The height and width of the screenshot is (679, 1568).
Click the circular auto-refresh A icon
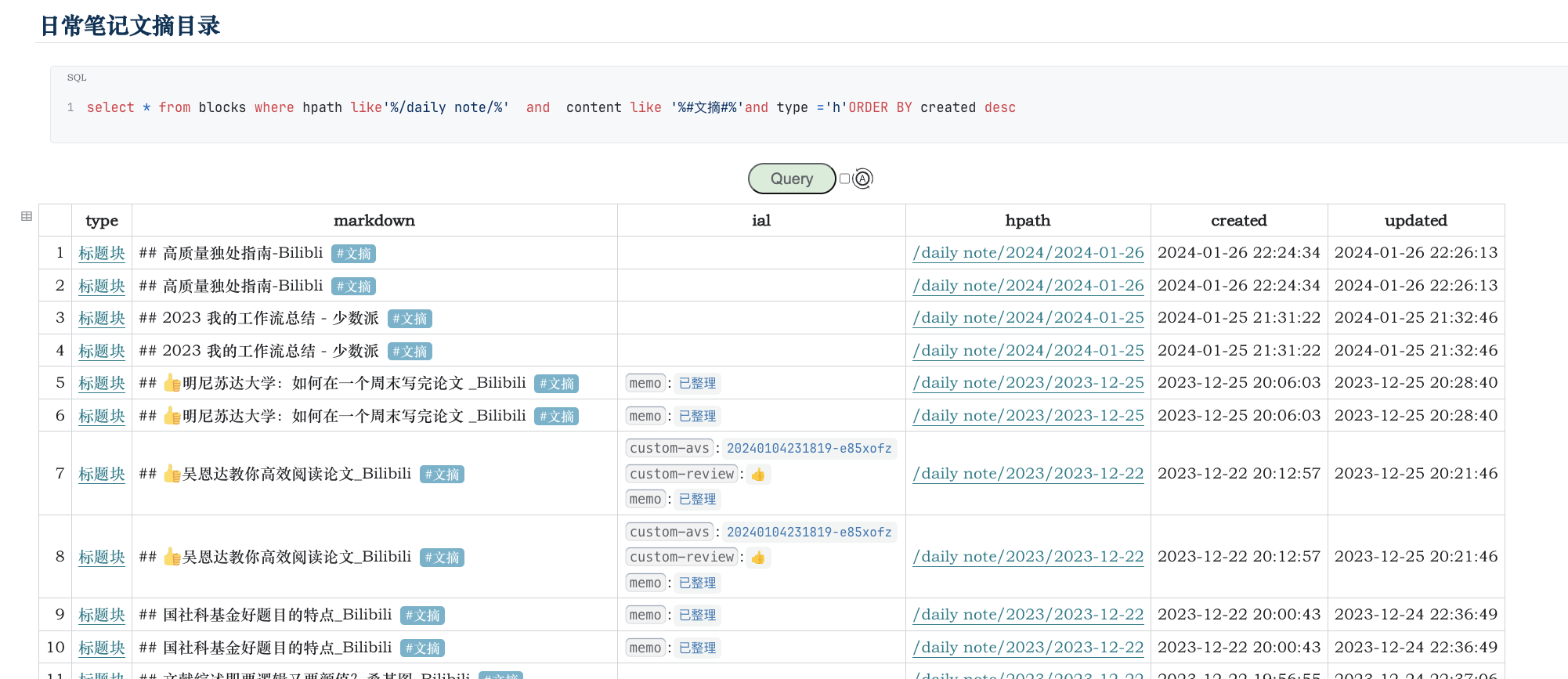pyautogui.click(x=862, y=179)
